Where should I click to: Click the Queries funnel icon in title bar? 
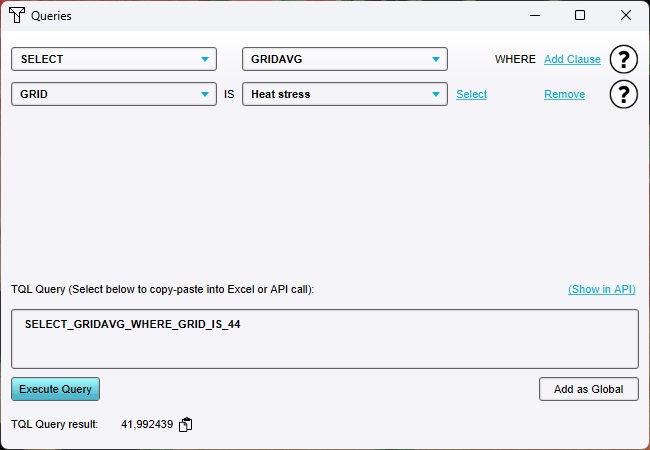click(16, 16)
